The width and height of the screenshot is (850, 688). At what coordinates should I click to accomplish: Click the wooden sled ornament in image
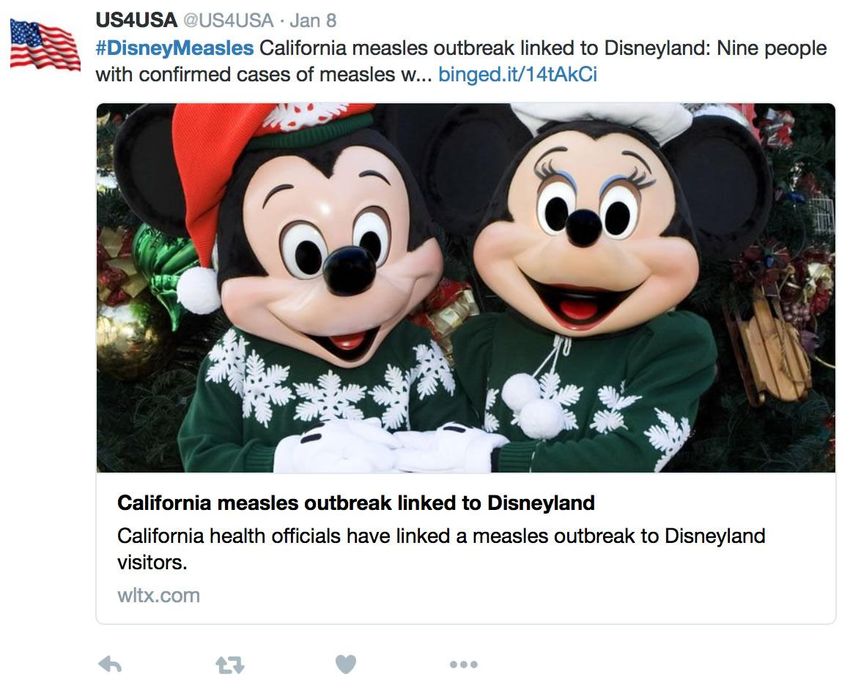tap(769, 347)
